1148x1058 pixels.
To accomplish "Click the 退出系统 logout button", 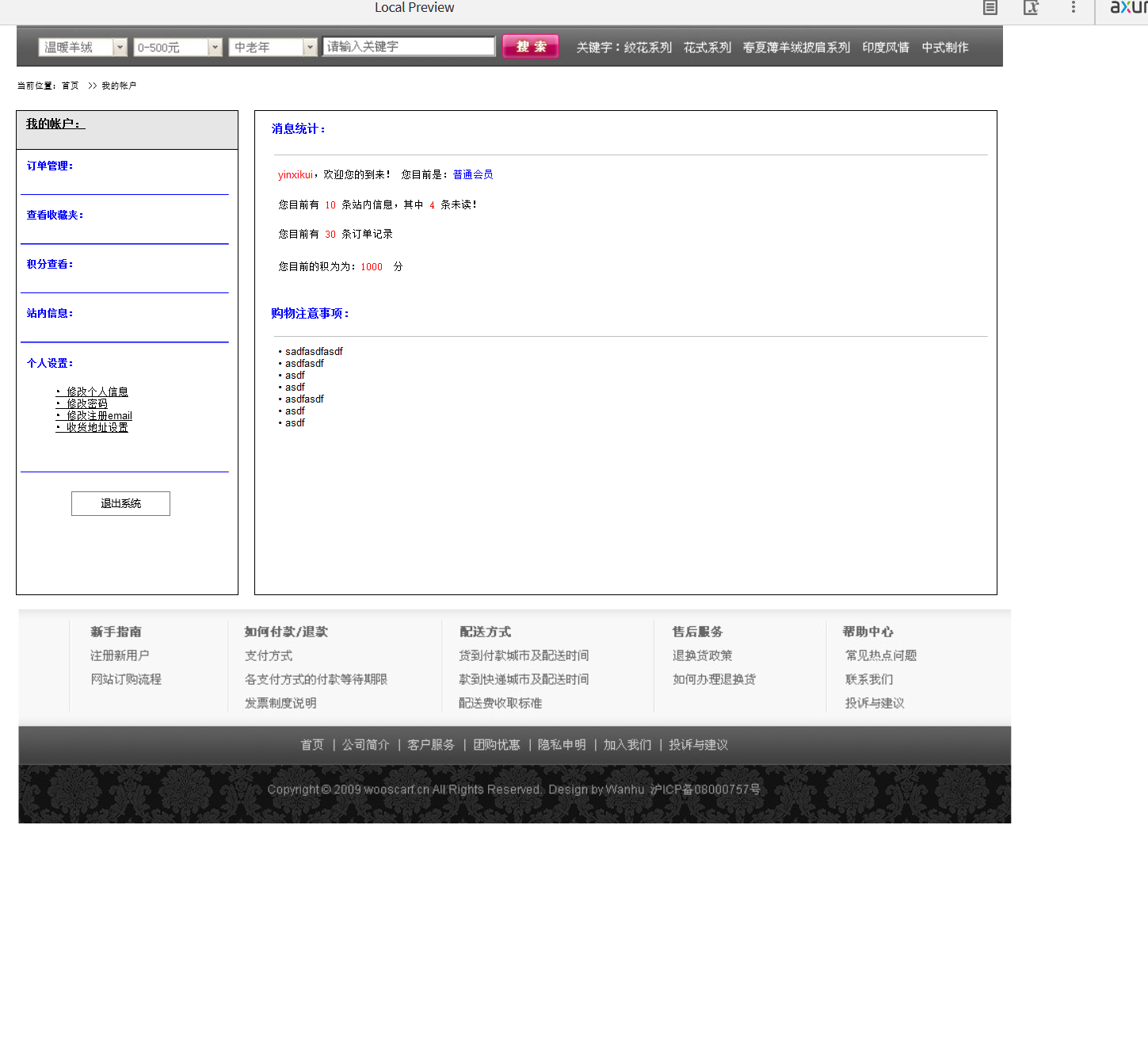I will pos(120,503).
